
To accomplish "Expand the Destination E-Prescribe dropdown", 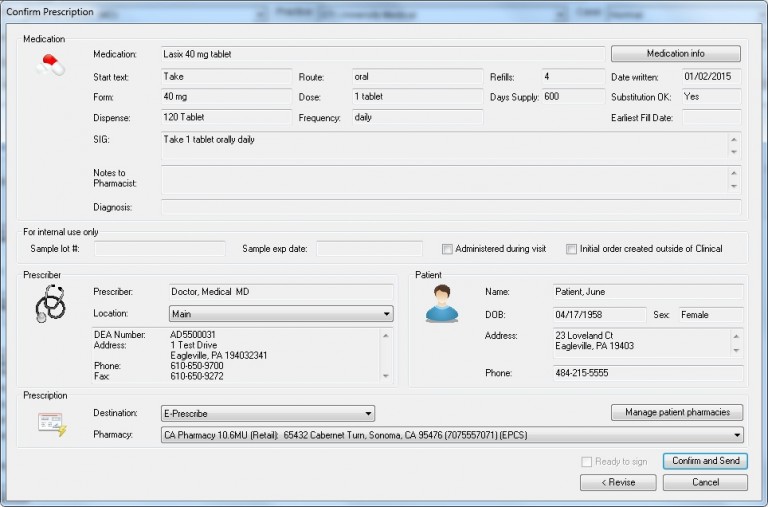I will pyautogui.click(x=369, y=413).
